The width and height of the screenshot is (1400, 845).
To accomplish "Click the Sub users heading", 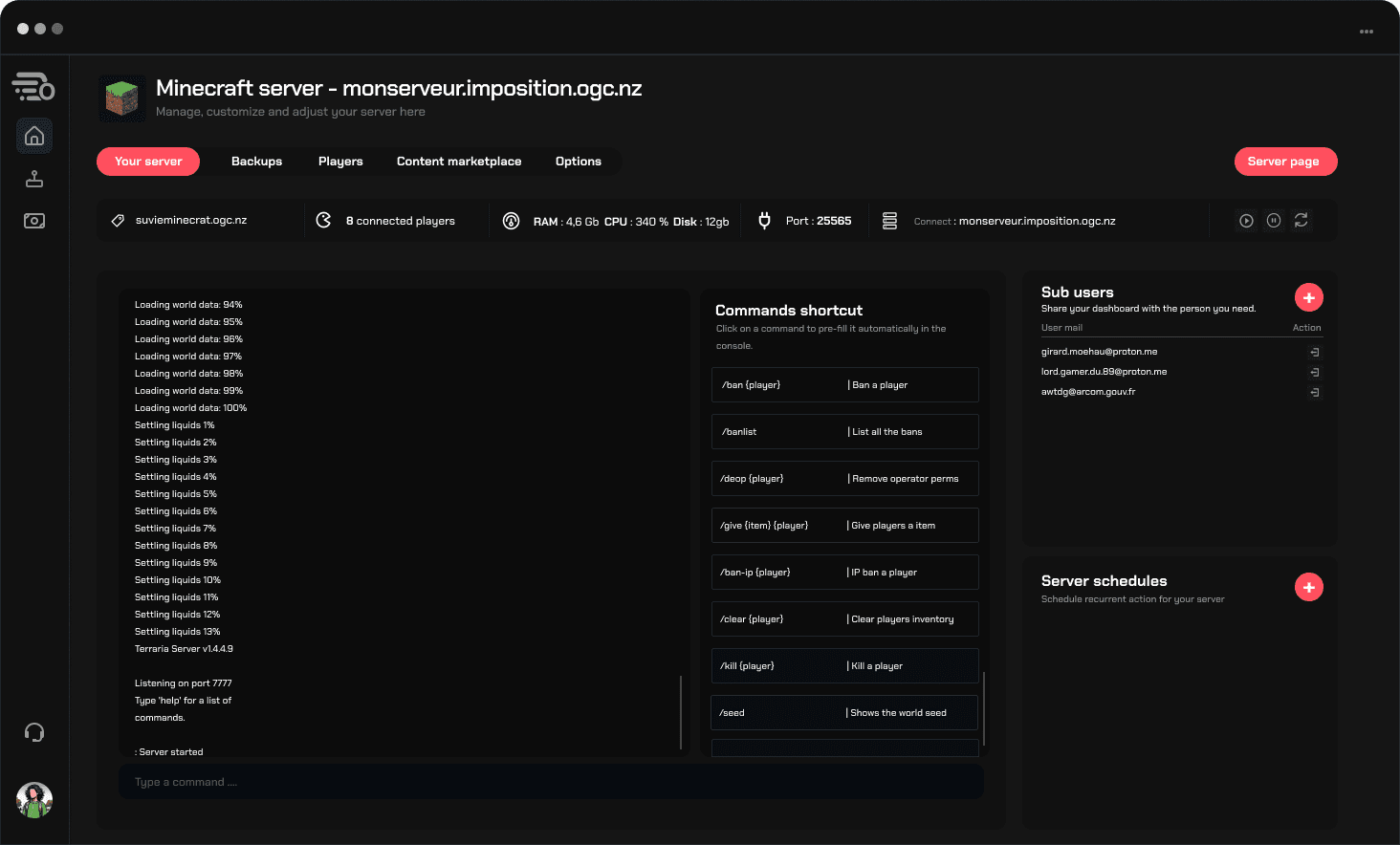I will click(1078, 292).
